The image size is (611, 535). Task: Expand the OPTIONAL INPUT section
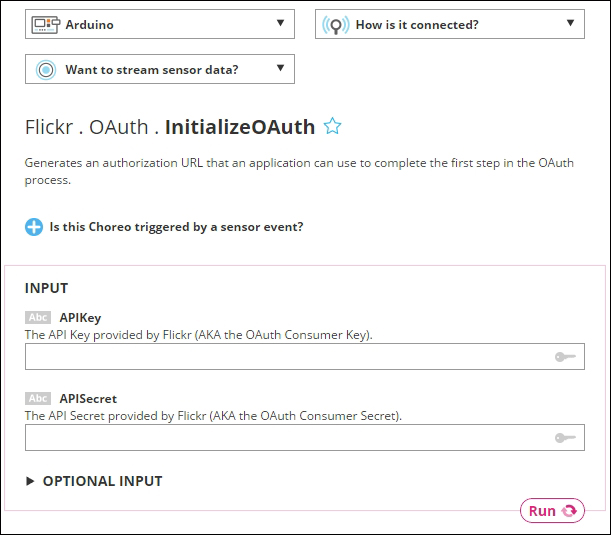94,481
